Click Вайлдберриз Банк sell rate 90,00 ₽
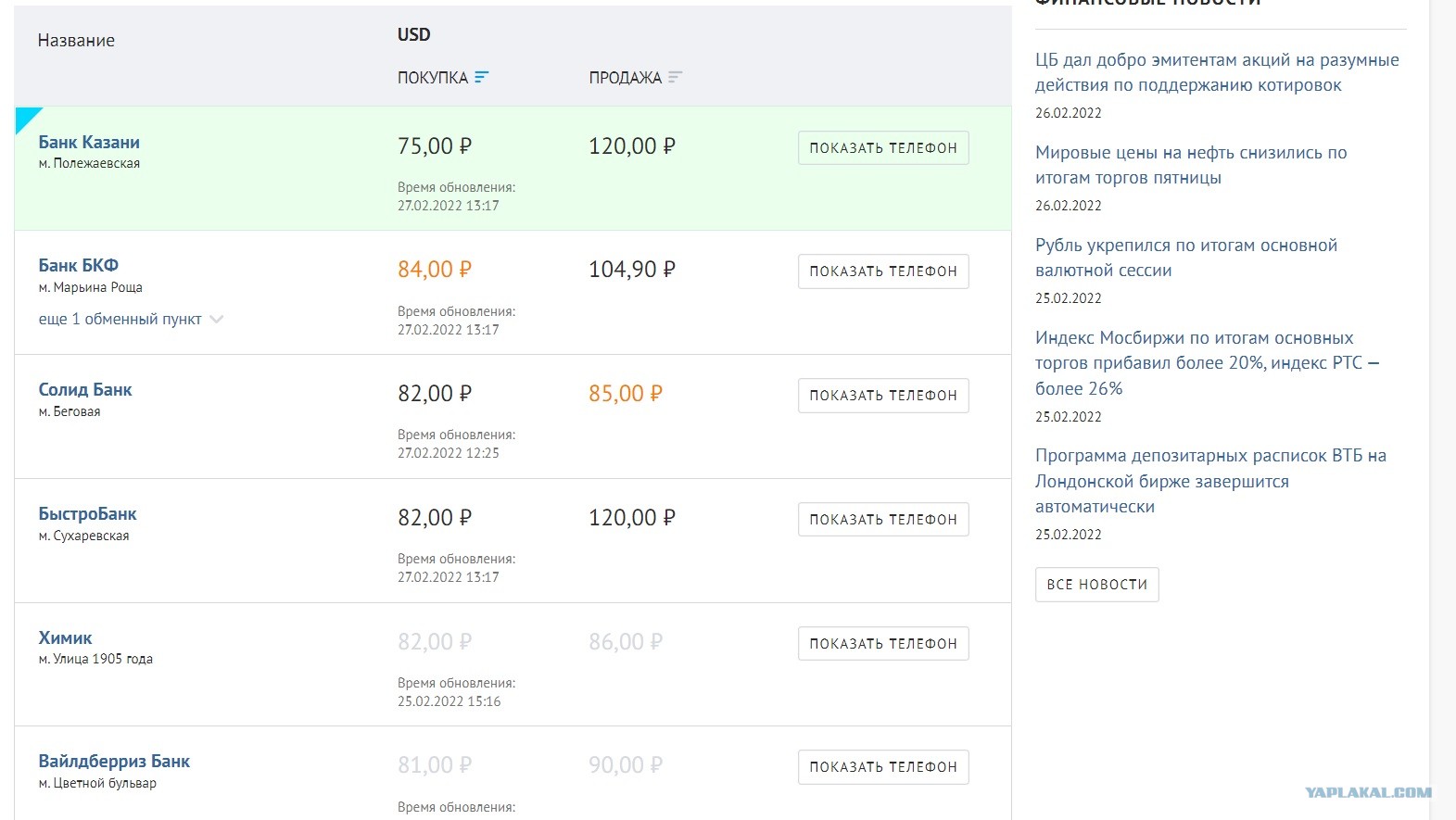1456x820 pixels. (x=626, y=765)
